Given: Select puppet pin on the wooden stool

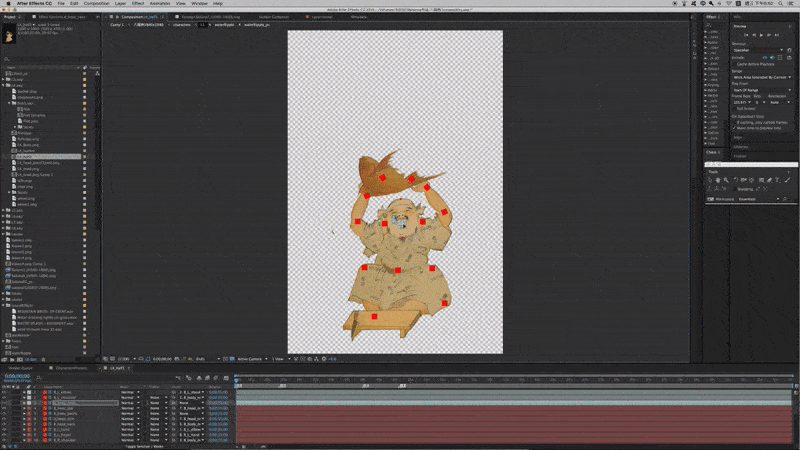Looking at the screenshot, I should pos(374,316).
